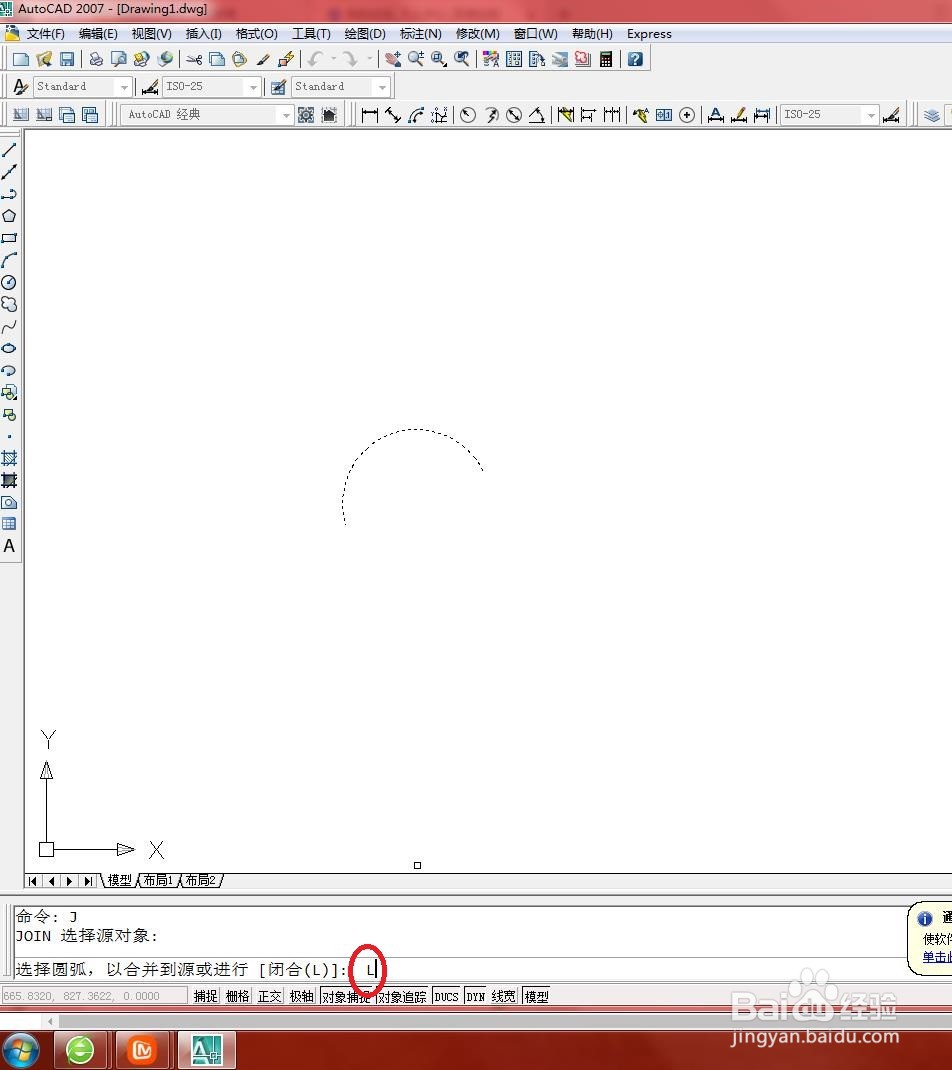
Task: Select the Revision Cloud tool
Action: pos(9,304)
